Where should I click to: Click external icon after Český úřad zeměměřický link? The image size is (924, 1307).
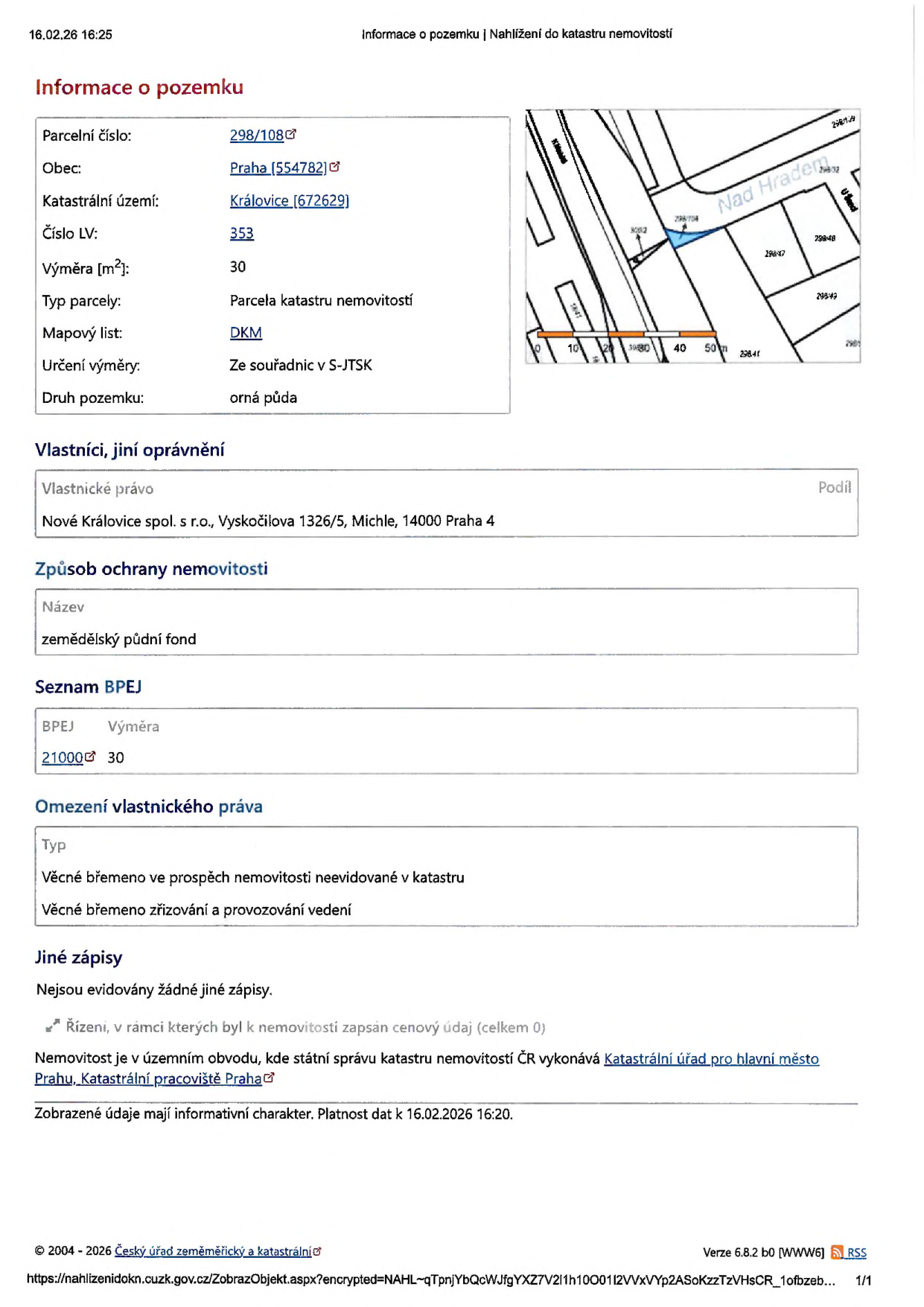pos(317,1252)
